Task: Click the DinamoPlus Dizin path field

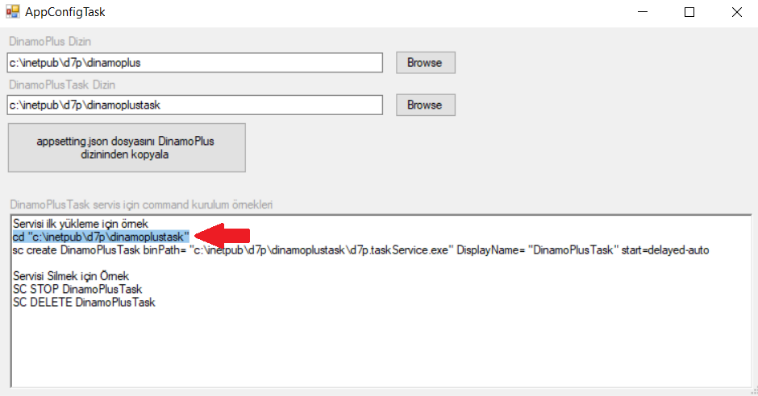Action: (195, 63)
